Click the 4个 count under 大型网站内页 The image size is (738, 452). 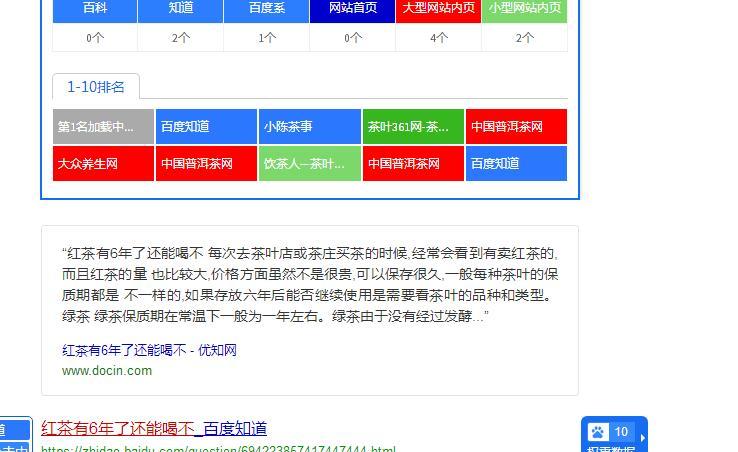click(438, 38)
